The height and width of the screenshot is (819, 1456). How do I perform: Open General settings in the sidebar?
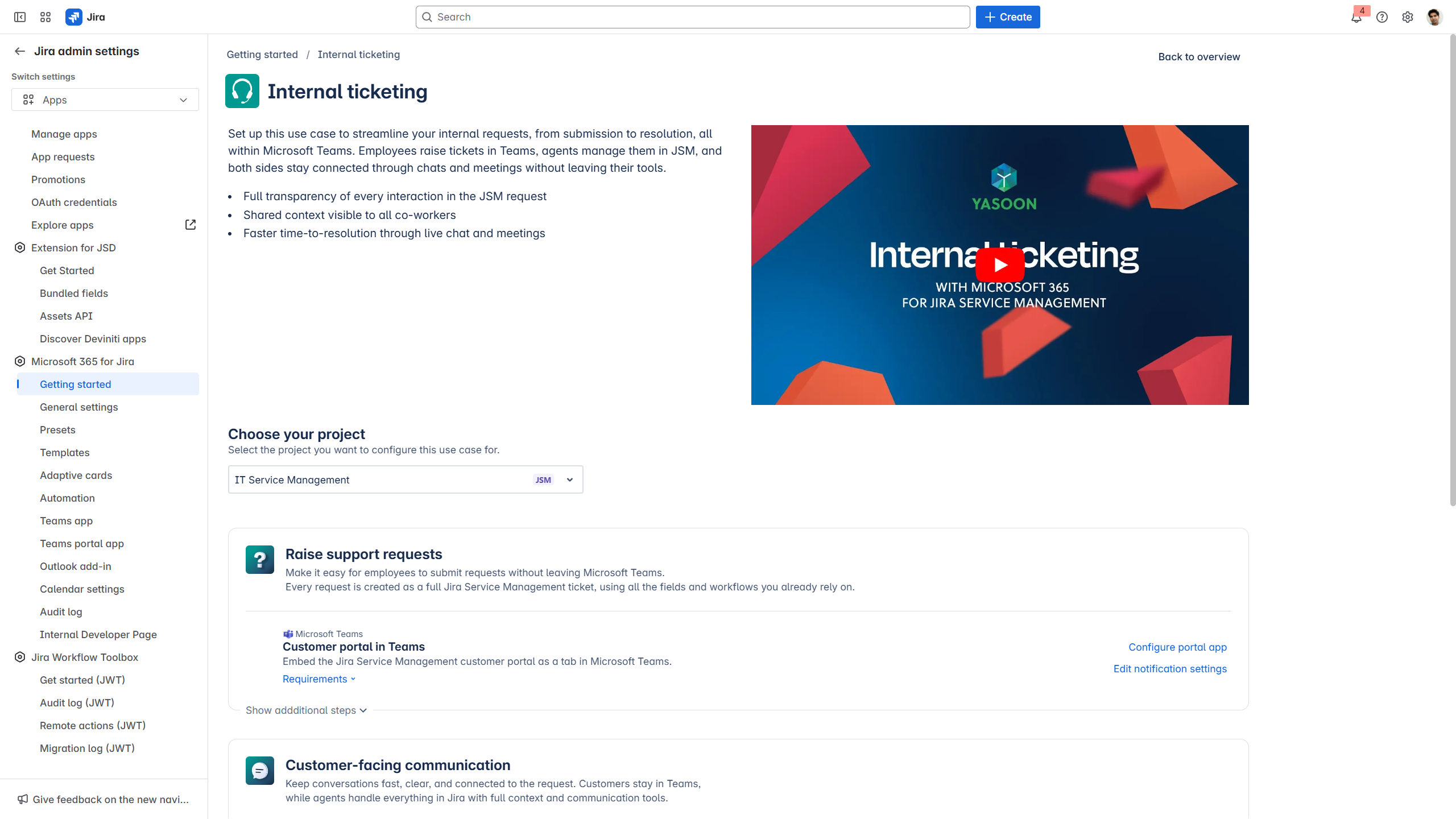(79, 407)
